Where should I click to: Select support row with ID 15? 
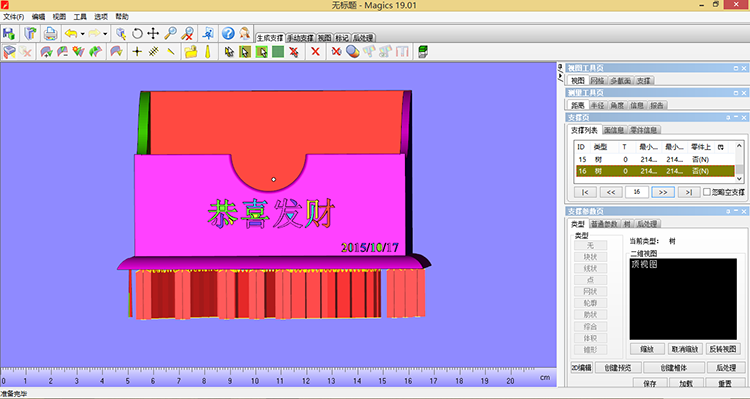[655, 159]
